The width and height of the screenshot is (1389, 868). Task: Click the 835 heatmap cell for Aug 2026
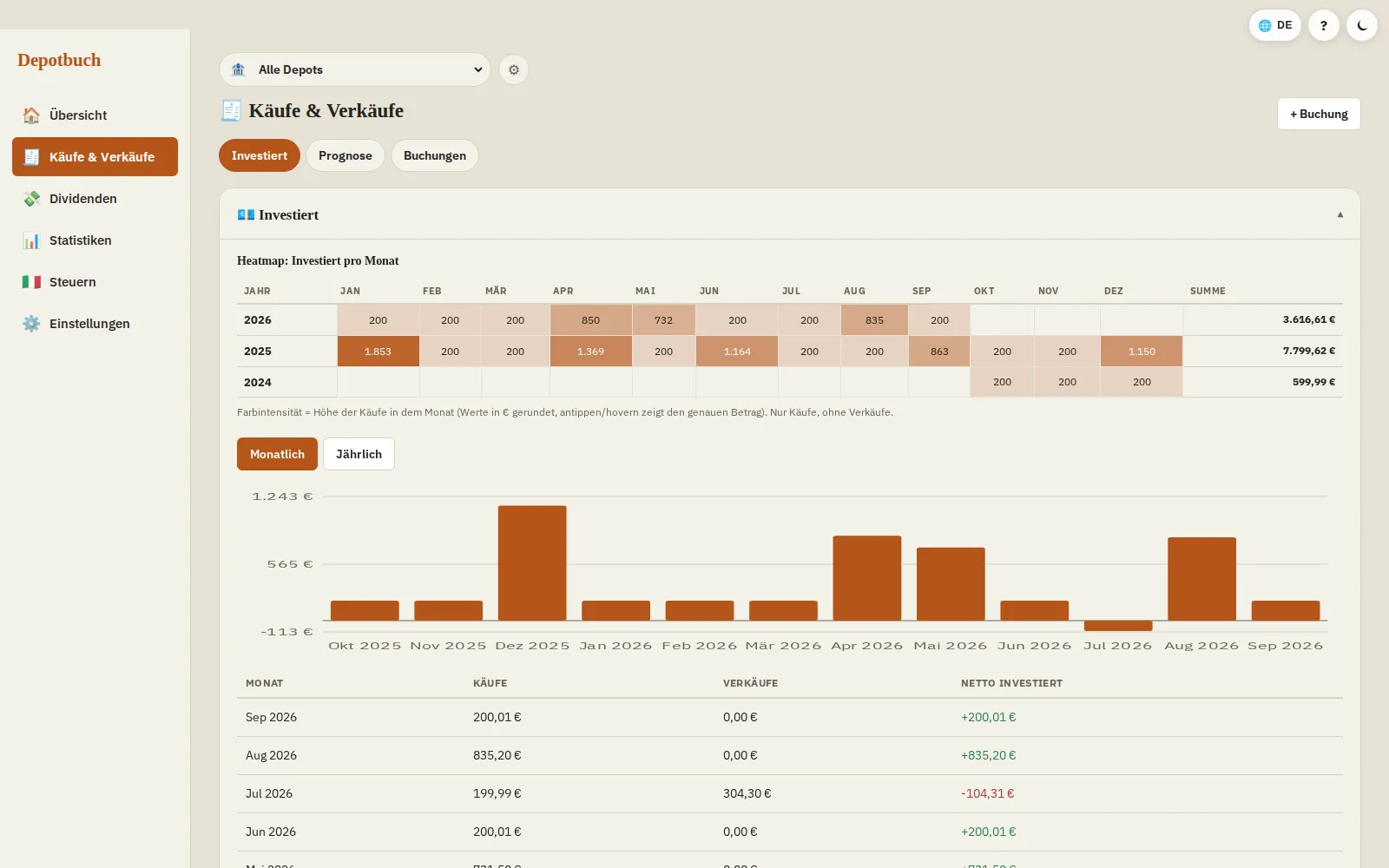pos(874,320)
